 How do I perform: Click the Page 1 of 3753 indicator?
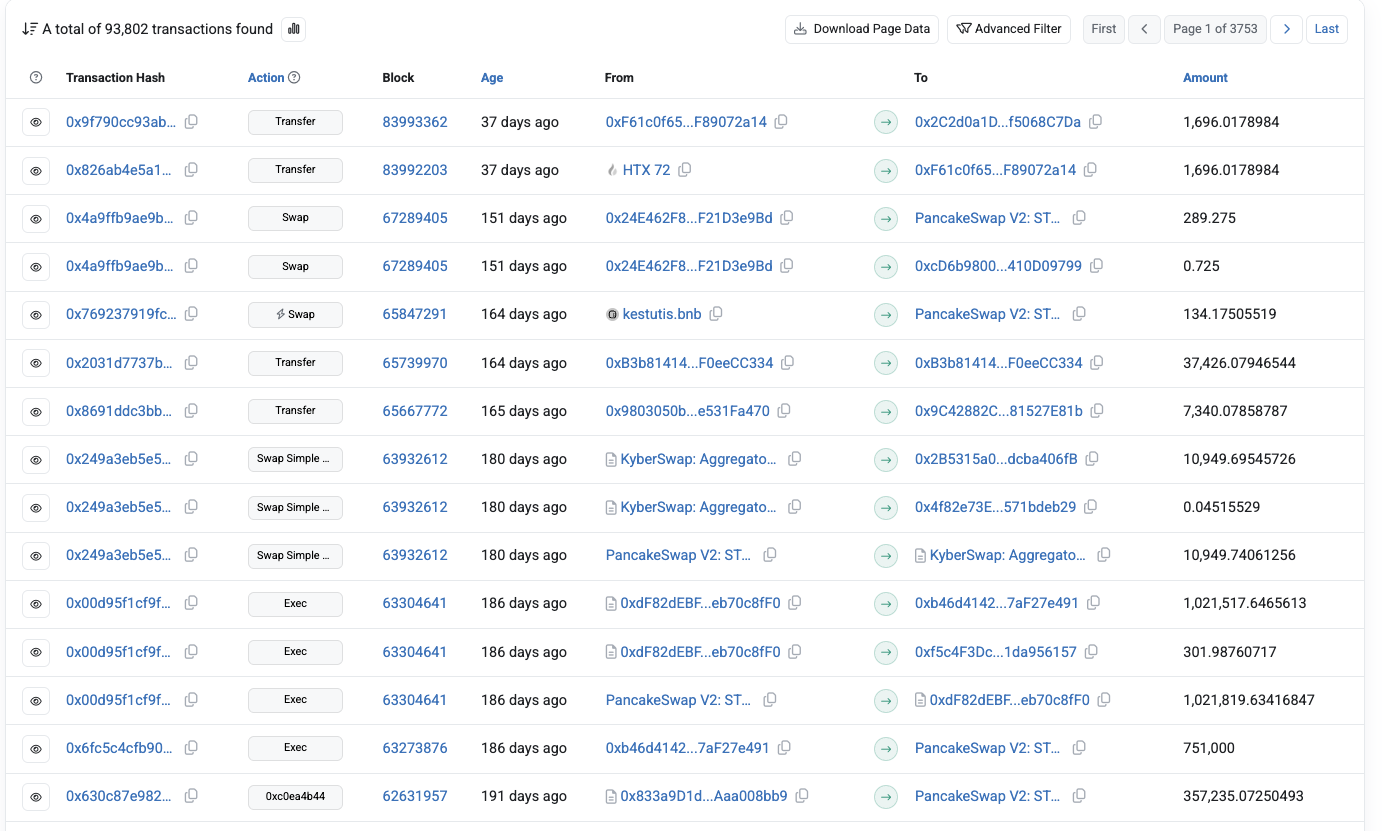pos(1215,29)
